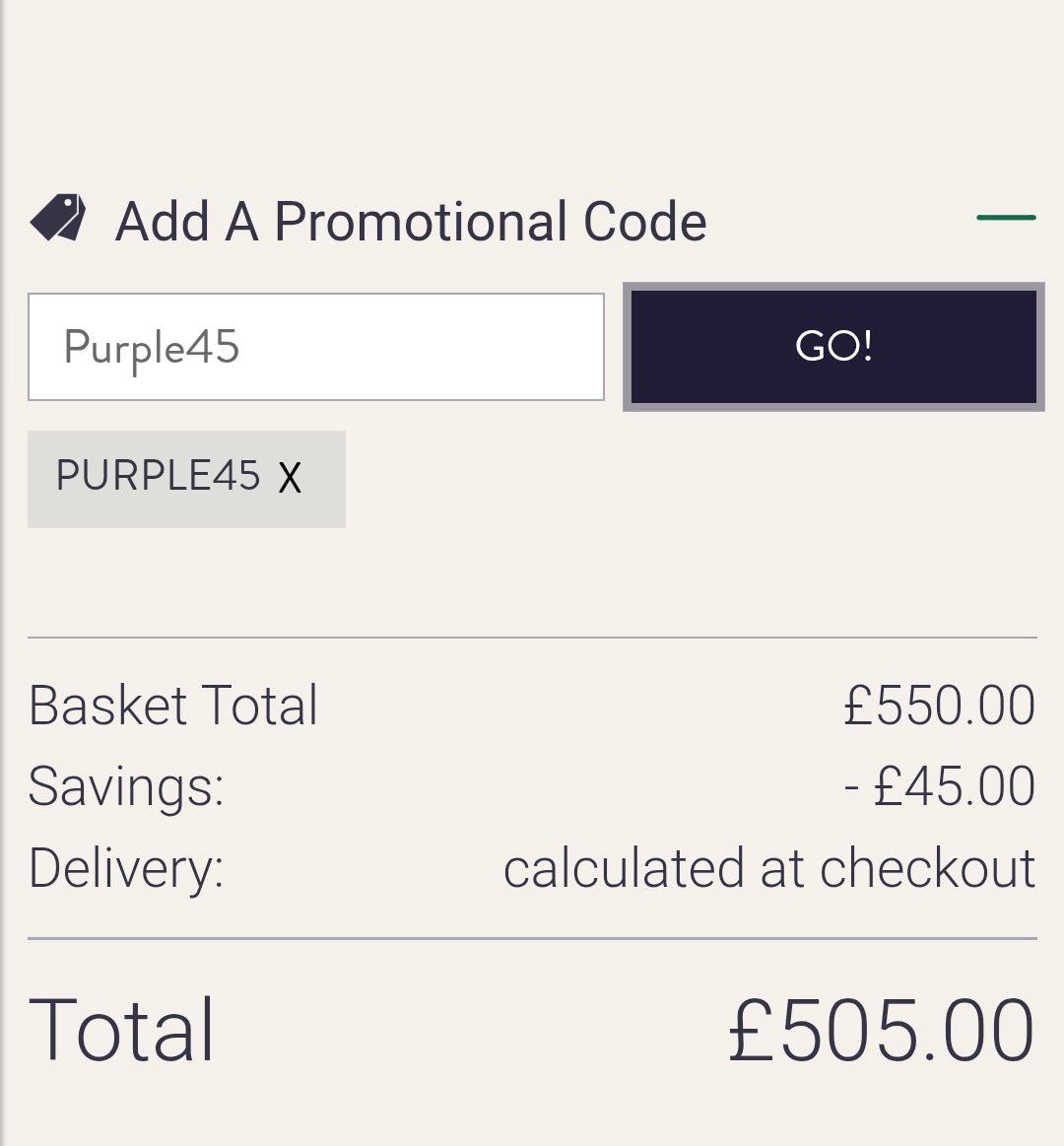Click the divider line above Basket Total
This screenshot has width=1064, height=1146.
(x=532, y=638)
